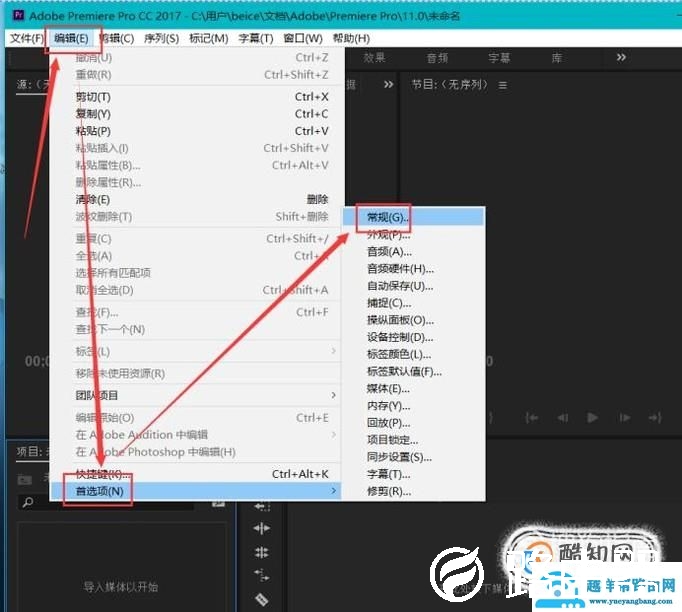The width and height of the screenshot is (682, 612).
Task: Open the 帮助(H) menu
Action: click(x=351, y=38)
